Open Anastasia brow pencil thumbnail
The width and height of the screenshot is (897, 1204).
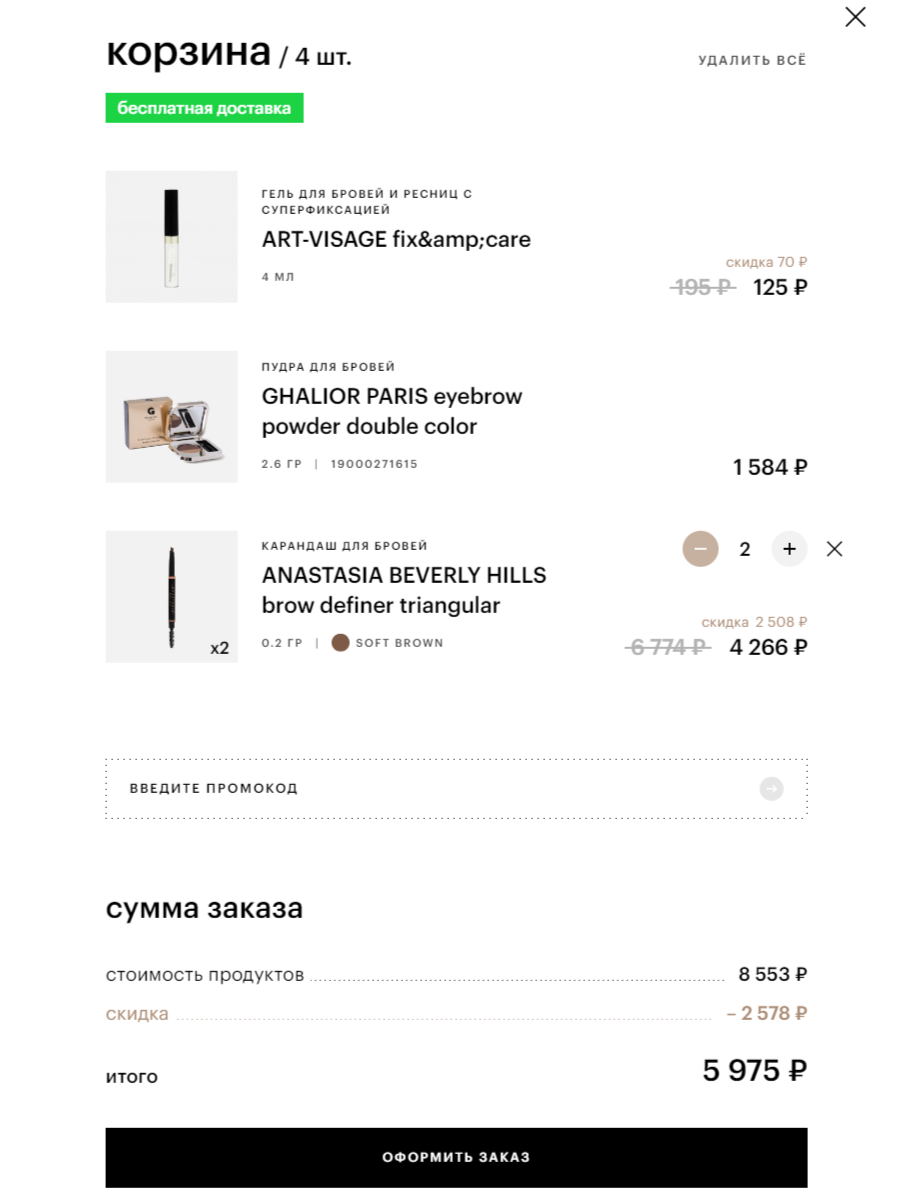[172, 597]
